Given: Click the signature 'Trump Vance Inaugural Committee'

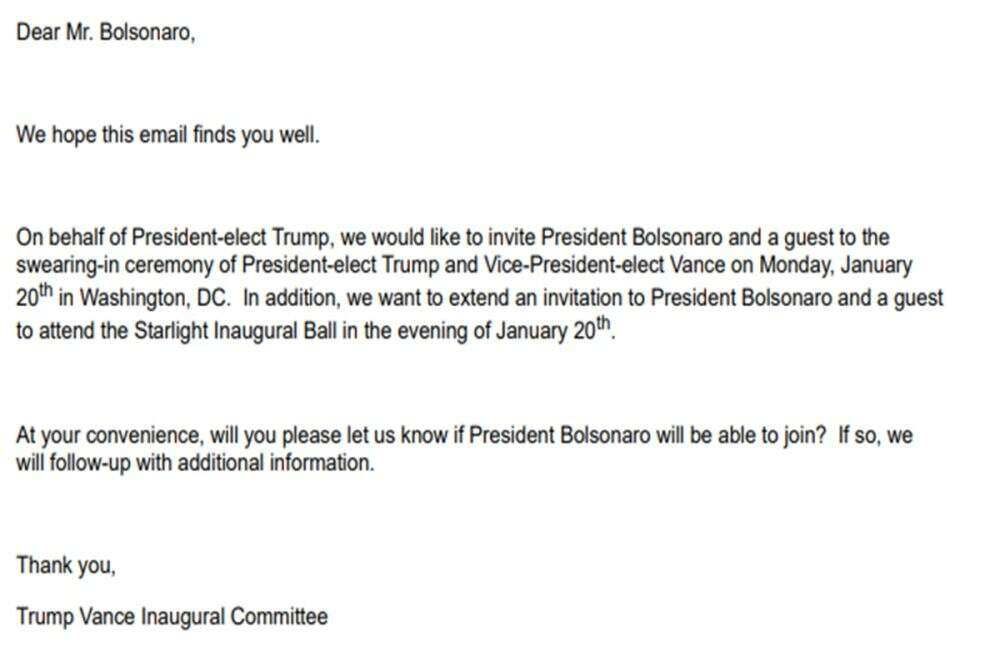Looking at the screenshot, I should point(172,617).
